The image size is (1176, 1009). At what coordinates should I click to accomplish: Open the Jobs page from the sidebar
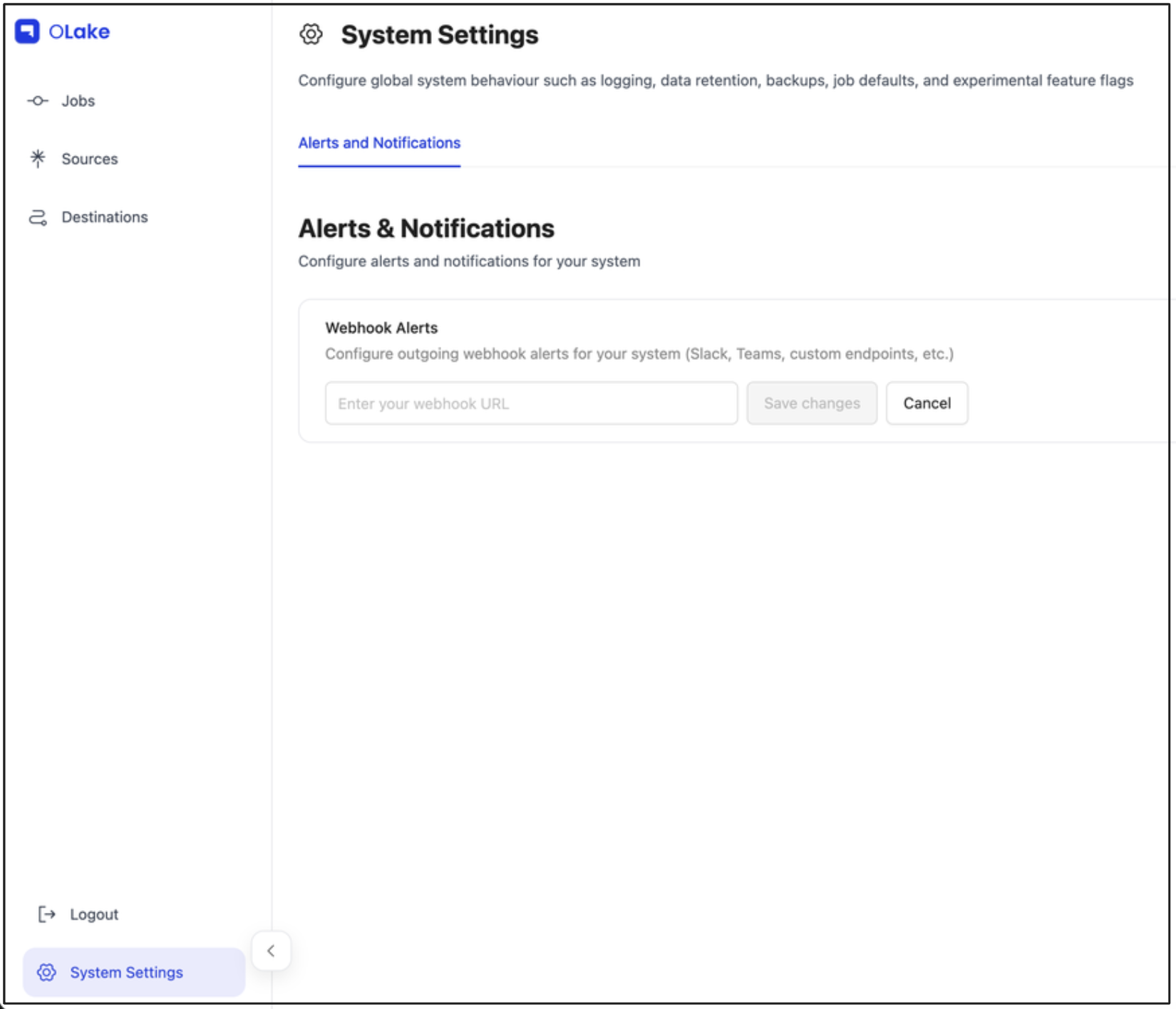coord(78,100)
